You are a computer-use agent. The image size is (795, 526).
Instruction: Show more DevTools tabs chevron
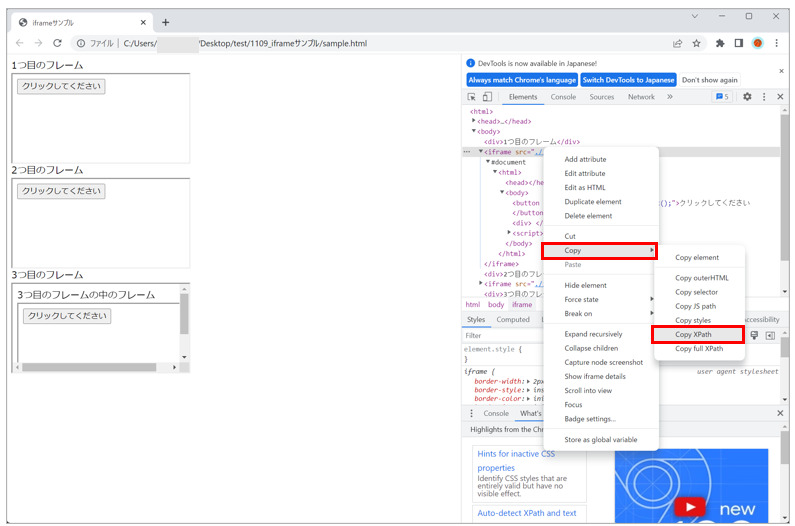pos(669,97)
